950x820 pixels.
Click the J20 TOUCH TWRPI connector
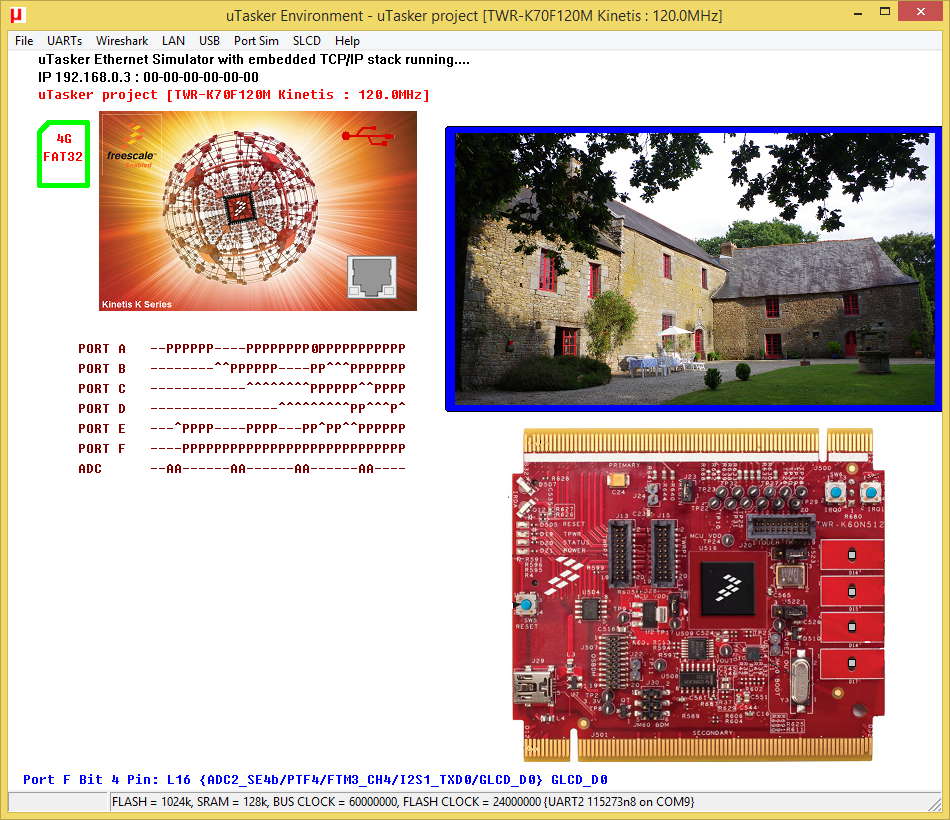[x=780, y=525]
